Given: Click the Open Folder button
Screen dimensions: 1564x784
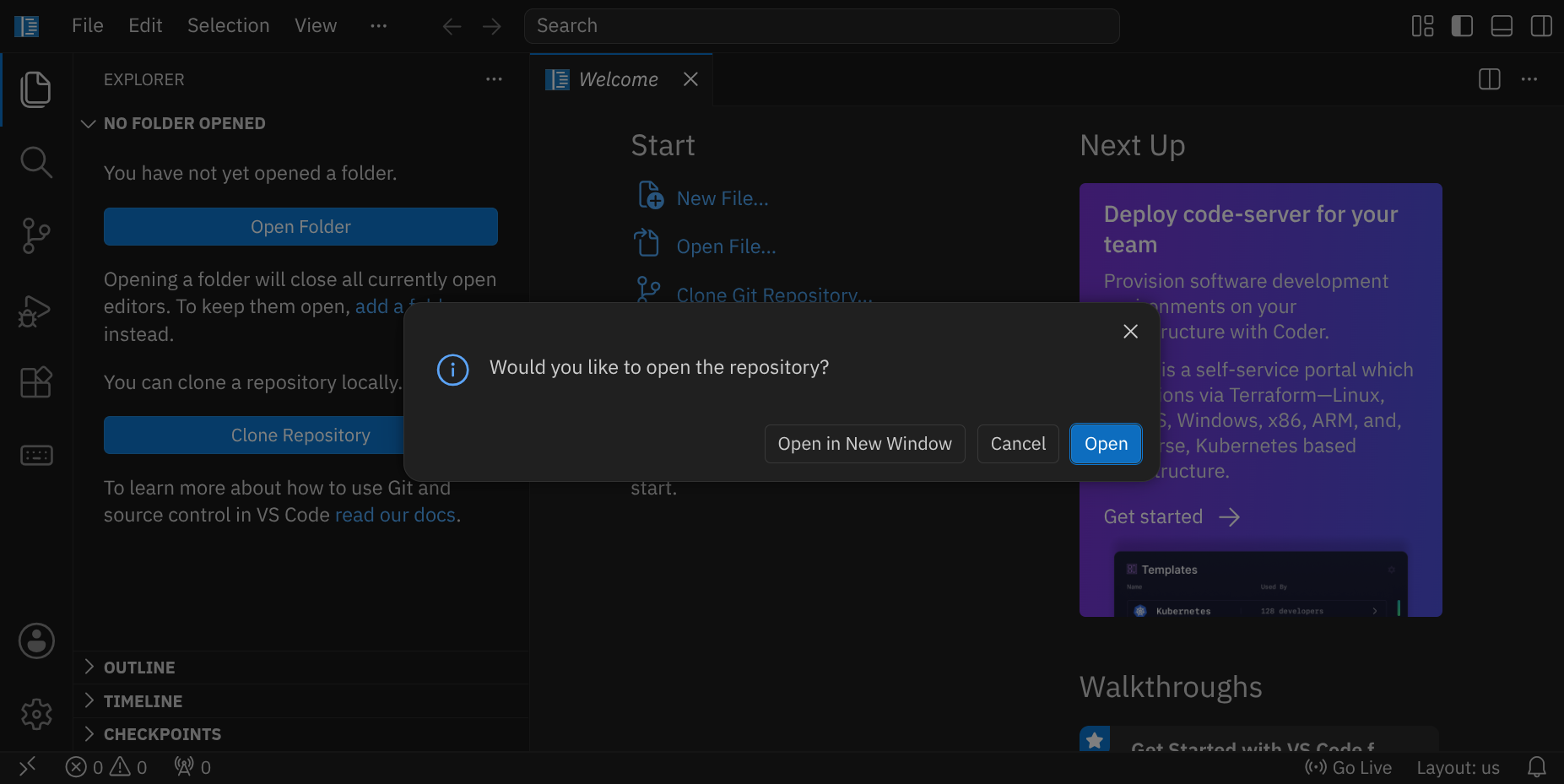Looking at the screenshot, I should coord(300,227).
